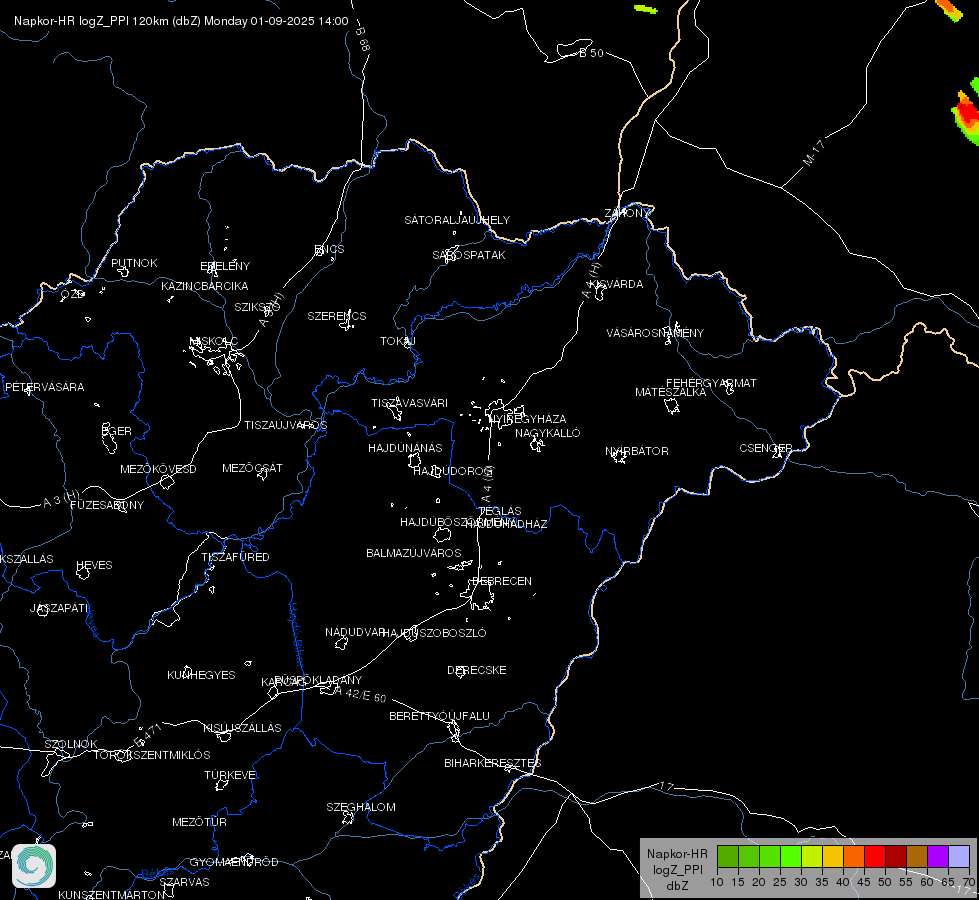Click the NYIREGYHAZA city label
This screenshot has width=979, height=900.
coord(528,419)
